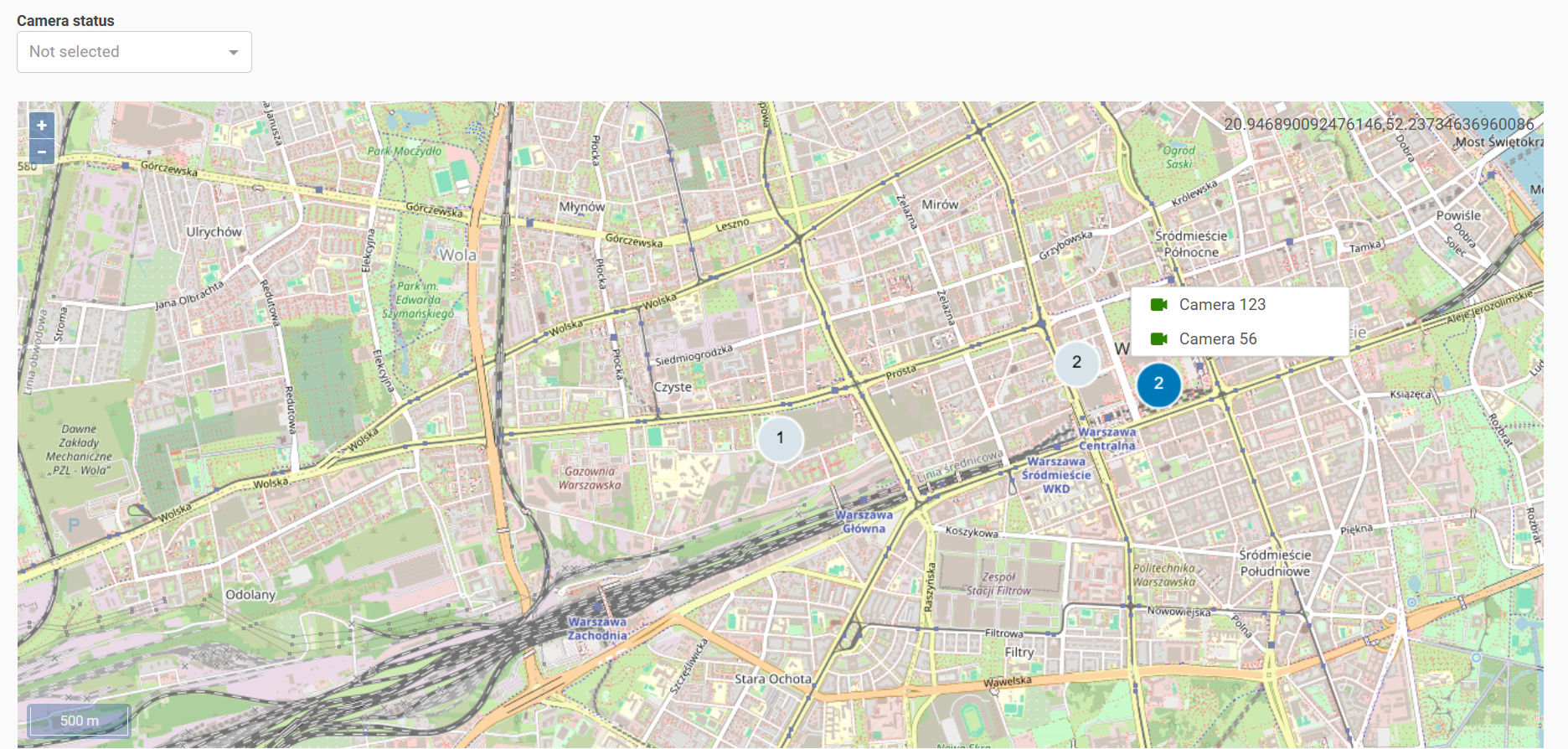Click the 500 m scale bar
1568x749 pixels.
[x=79, y=721]
